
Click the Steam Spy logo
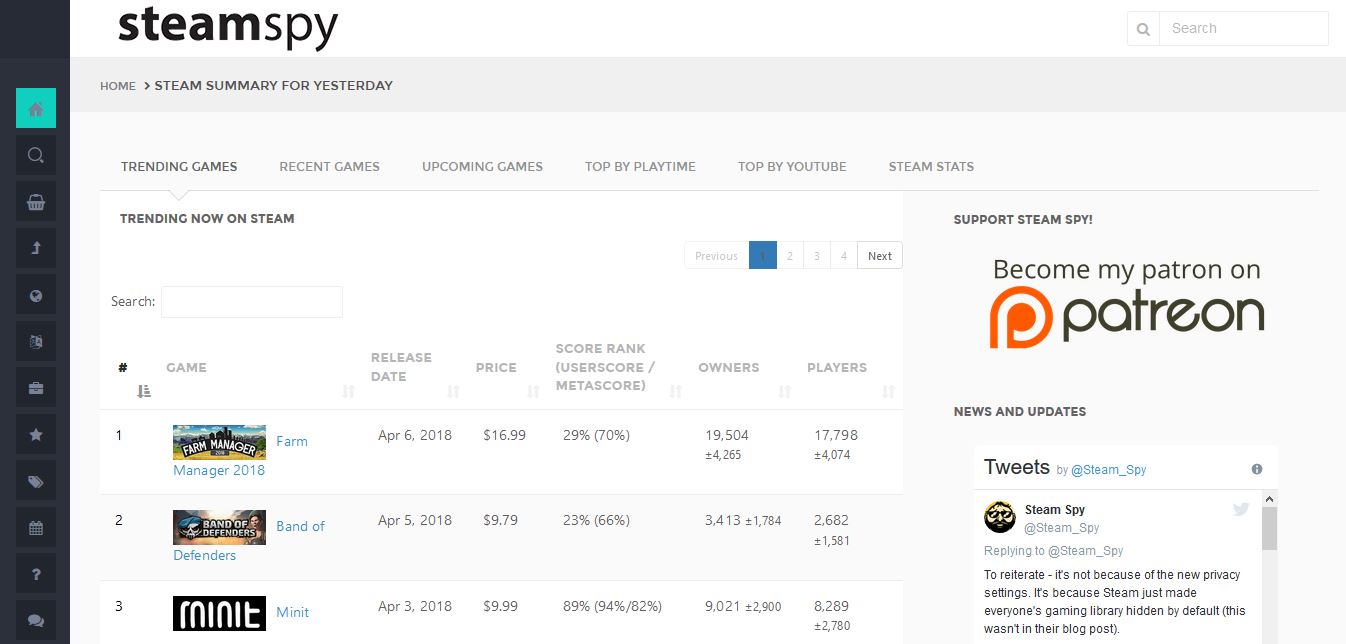228,27
